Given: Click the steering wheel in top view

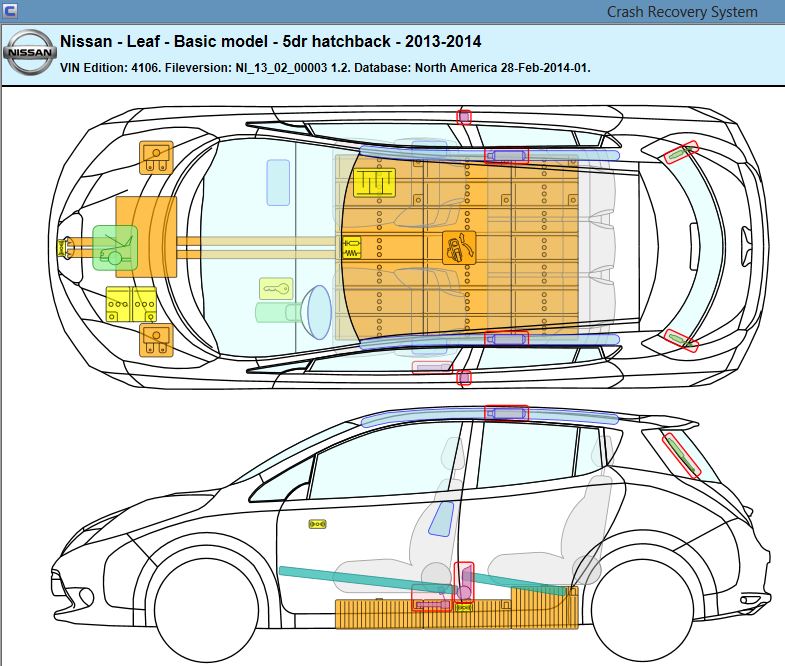Looking at the screenshot, I should 319,310.
